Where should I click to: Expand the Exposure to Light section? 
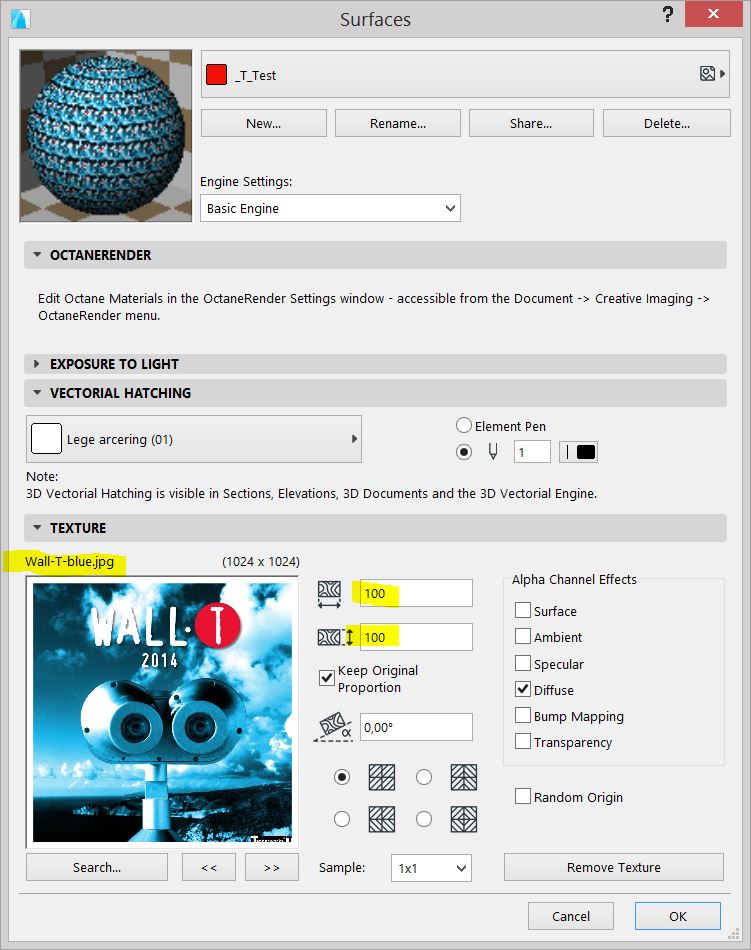(38, 364)
